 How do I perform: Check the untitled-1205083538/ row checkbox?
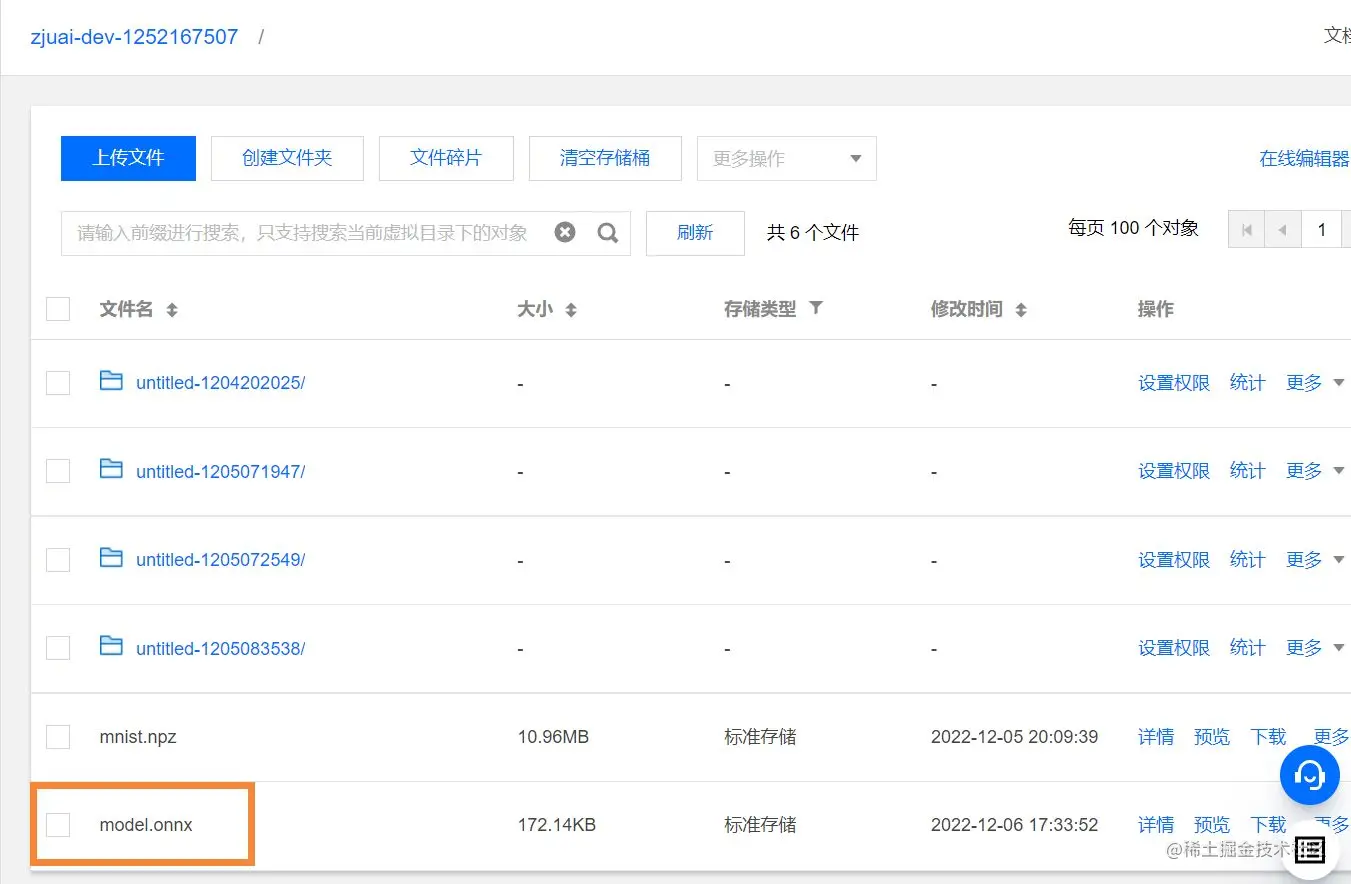coord(58,648)
